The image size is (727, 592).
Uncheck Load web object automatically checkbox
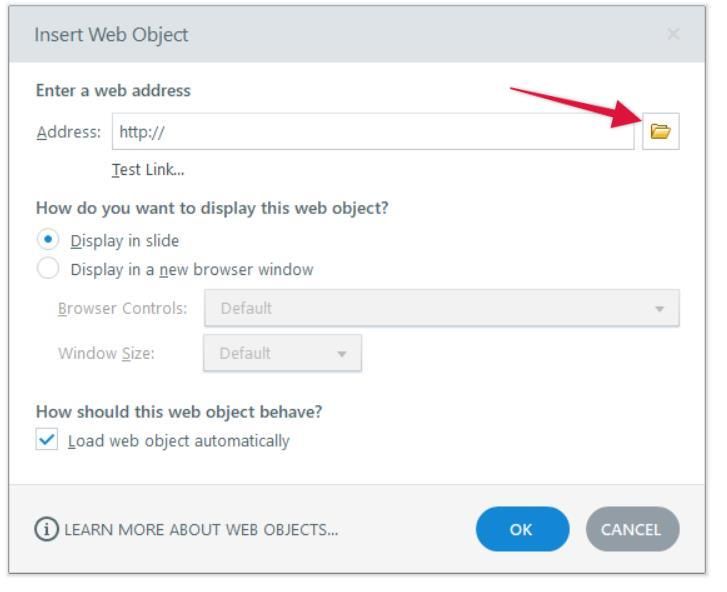47,440
